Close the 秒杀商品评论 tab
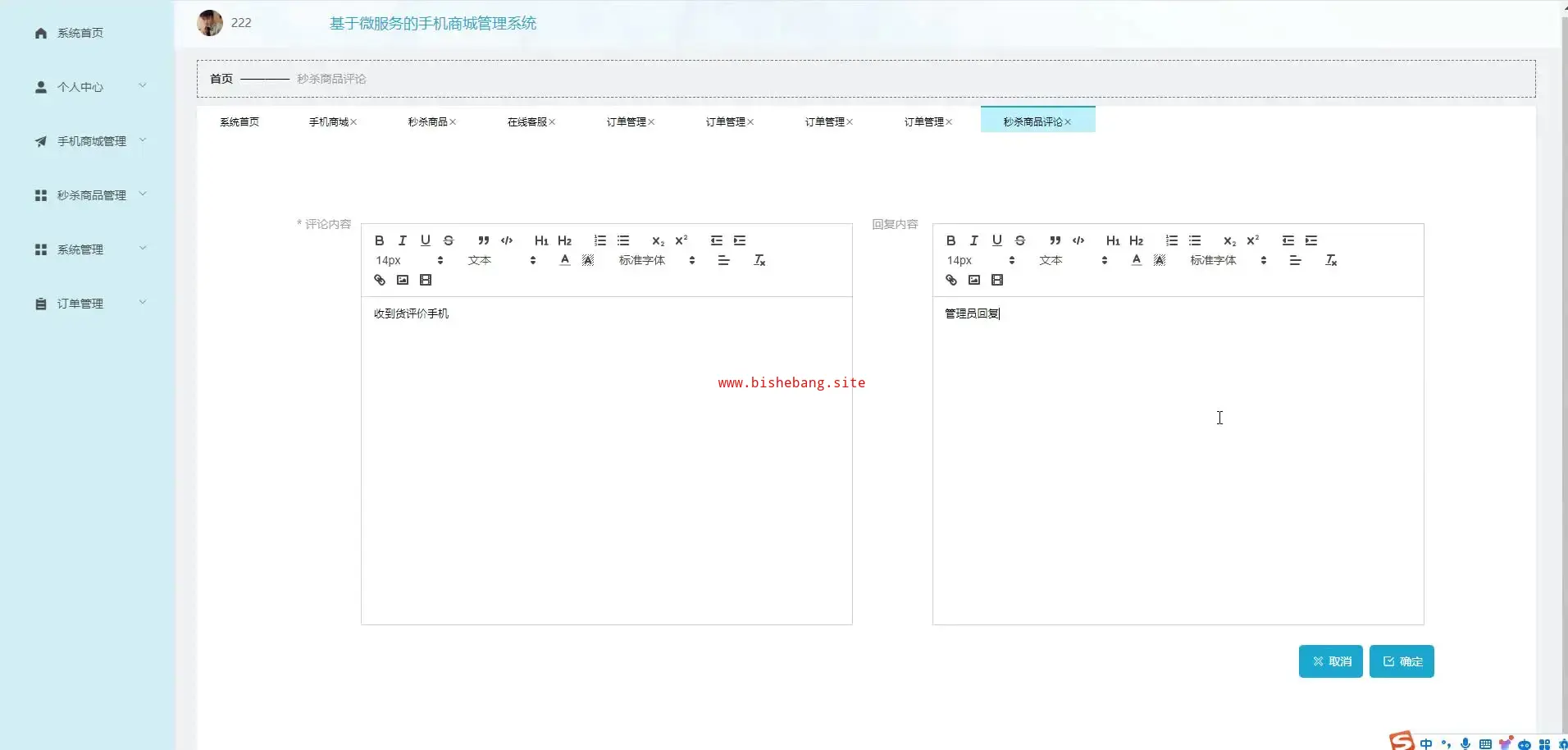 tap(1068, 122)
